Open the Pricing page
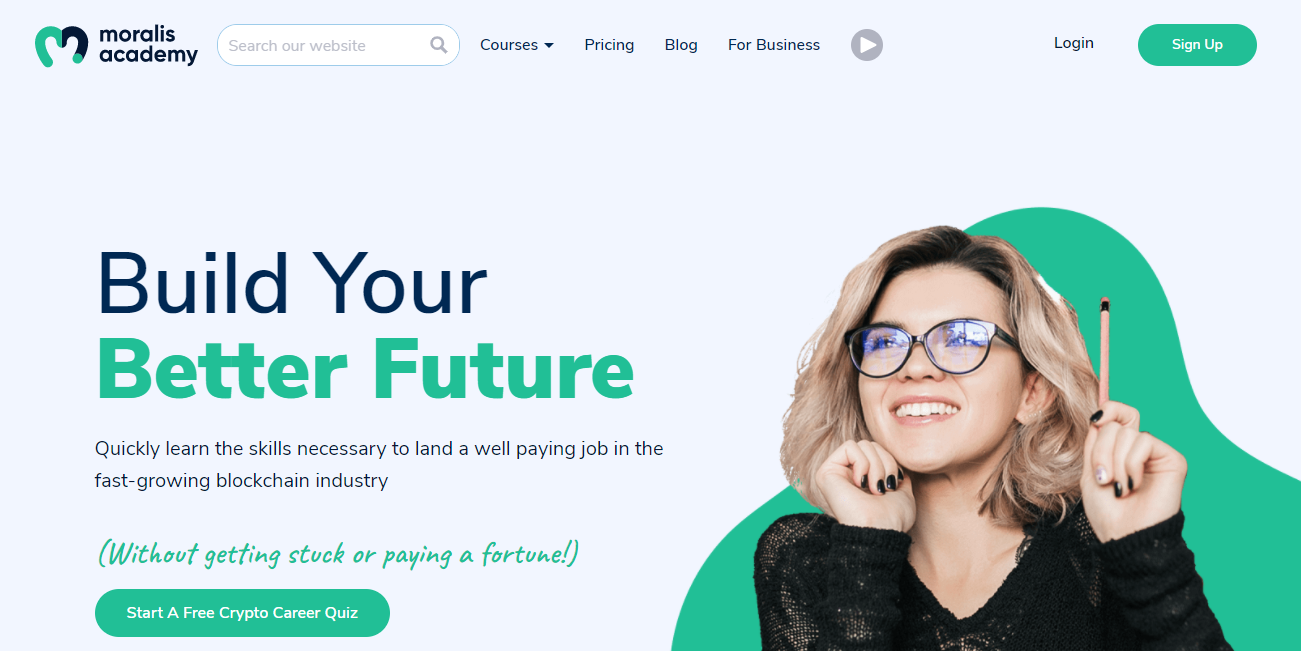Screen dimensions: 1301x651 click(x=609, y=45)
